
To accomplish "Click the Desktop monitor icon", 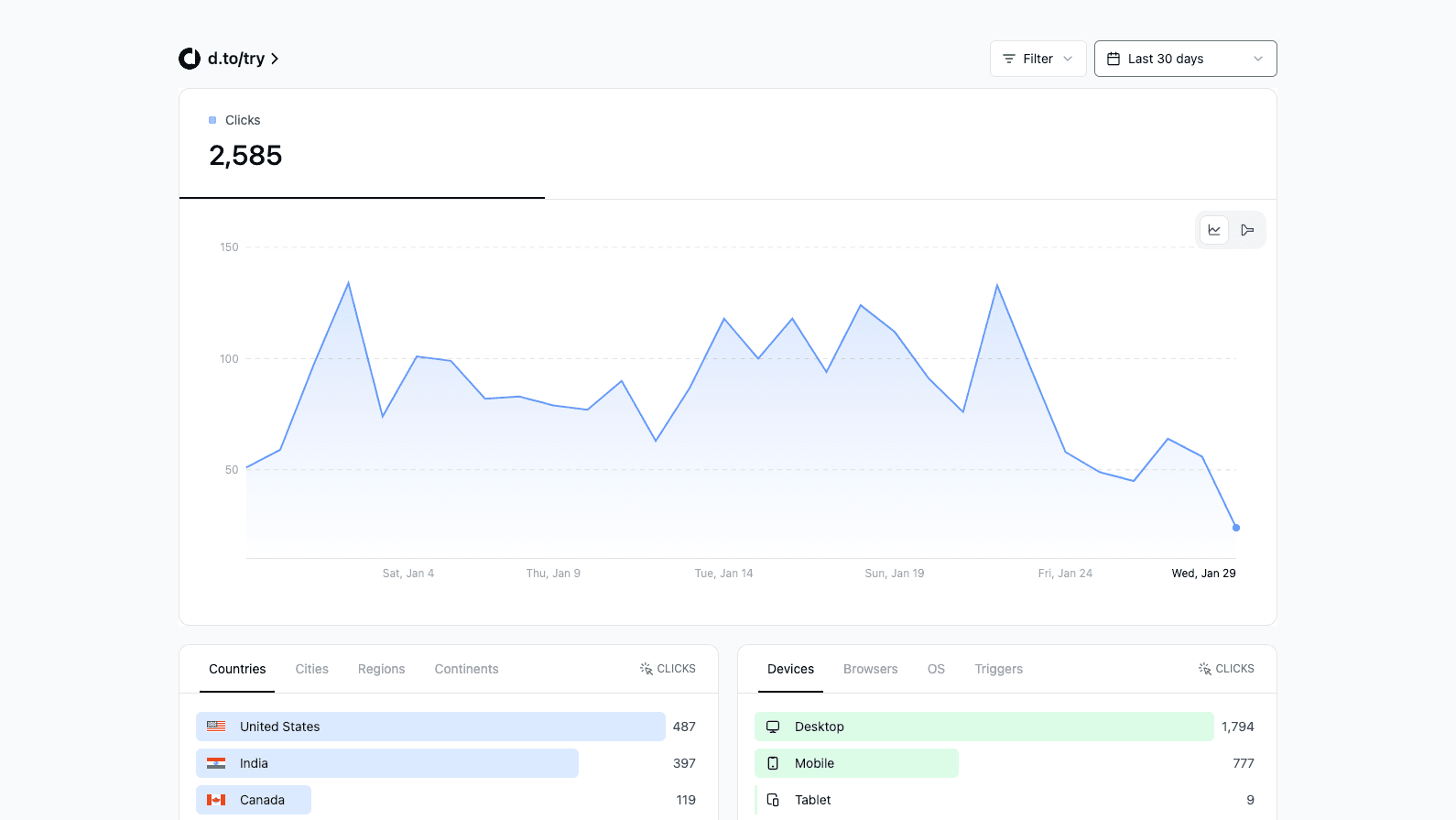I will tap(773, 727).
